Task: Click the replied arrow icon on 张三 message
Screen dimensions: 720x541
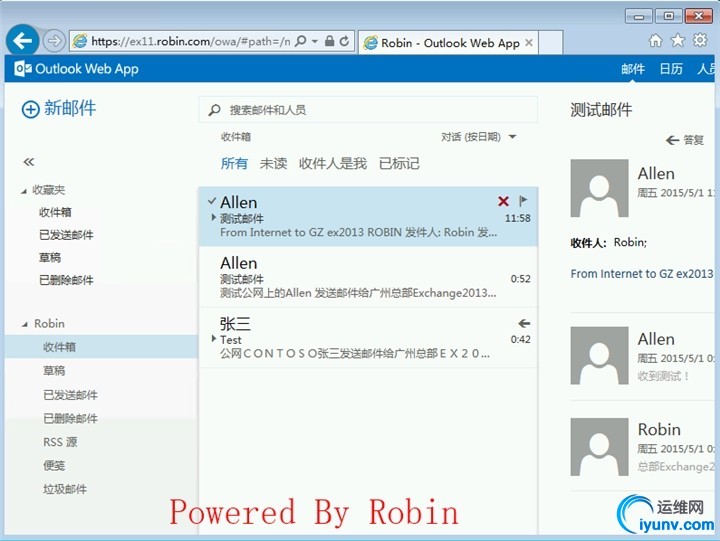Action: pos(524,323)
